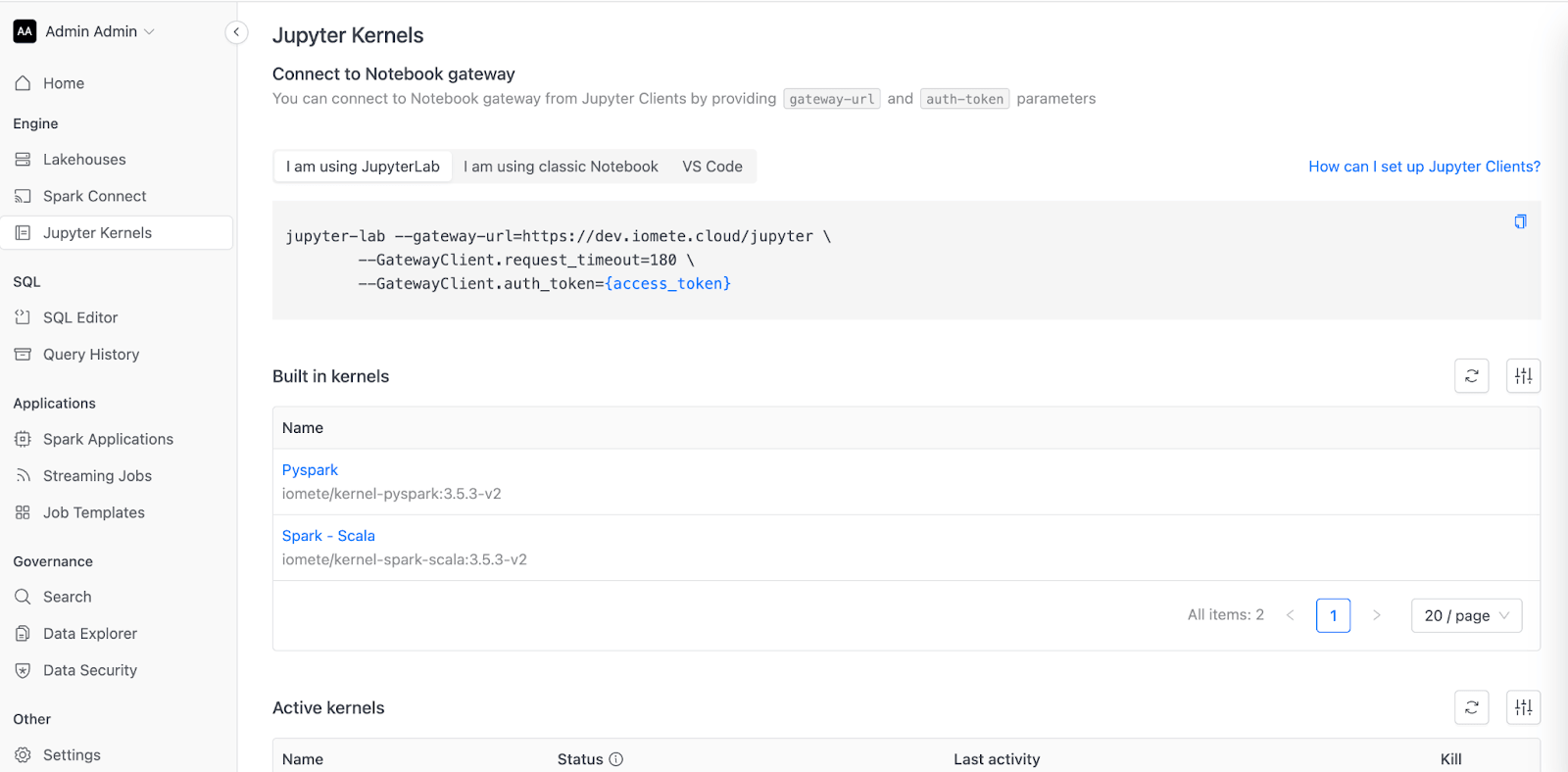Refresh the Built in kernels list
The image size is (1568, 772).
1472,376
